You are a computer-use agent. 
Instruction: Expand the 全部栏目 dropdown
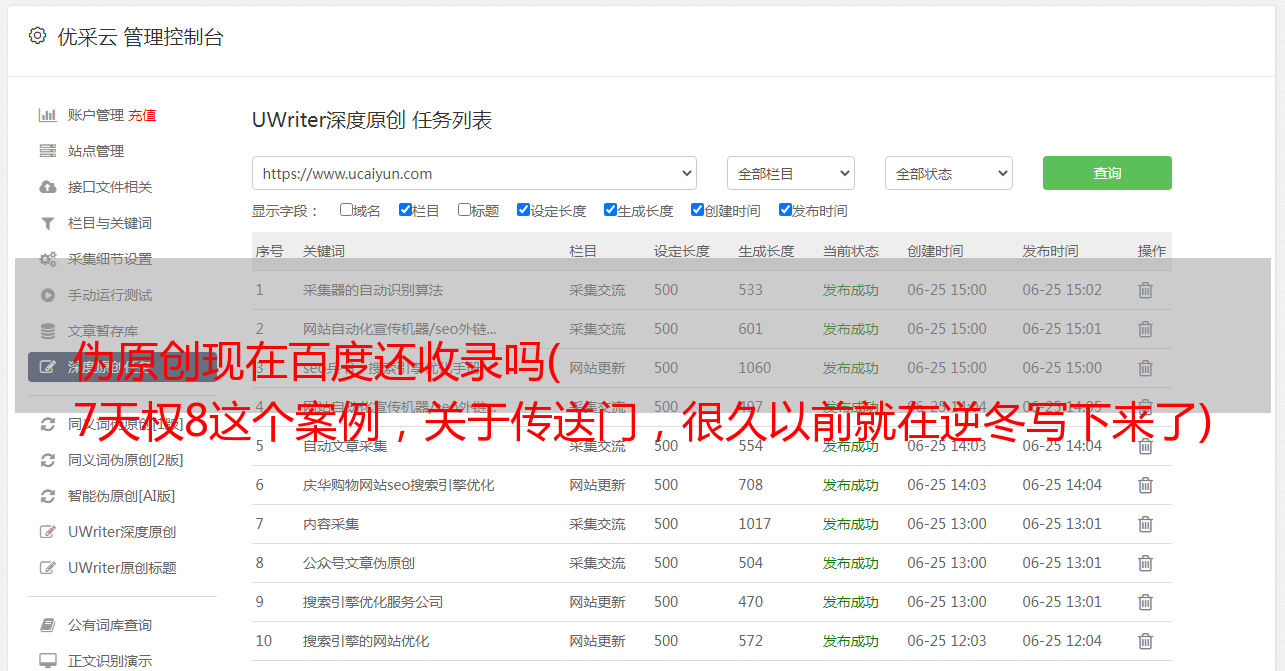click(x=790, y=173)
